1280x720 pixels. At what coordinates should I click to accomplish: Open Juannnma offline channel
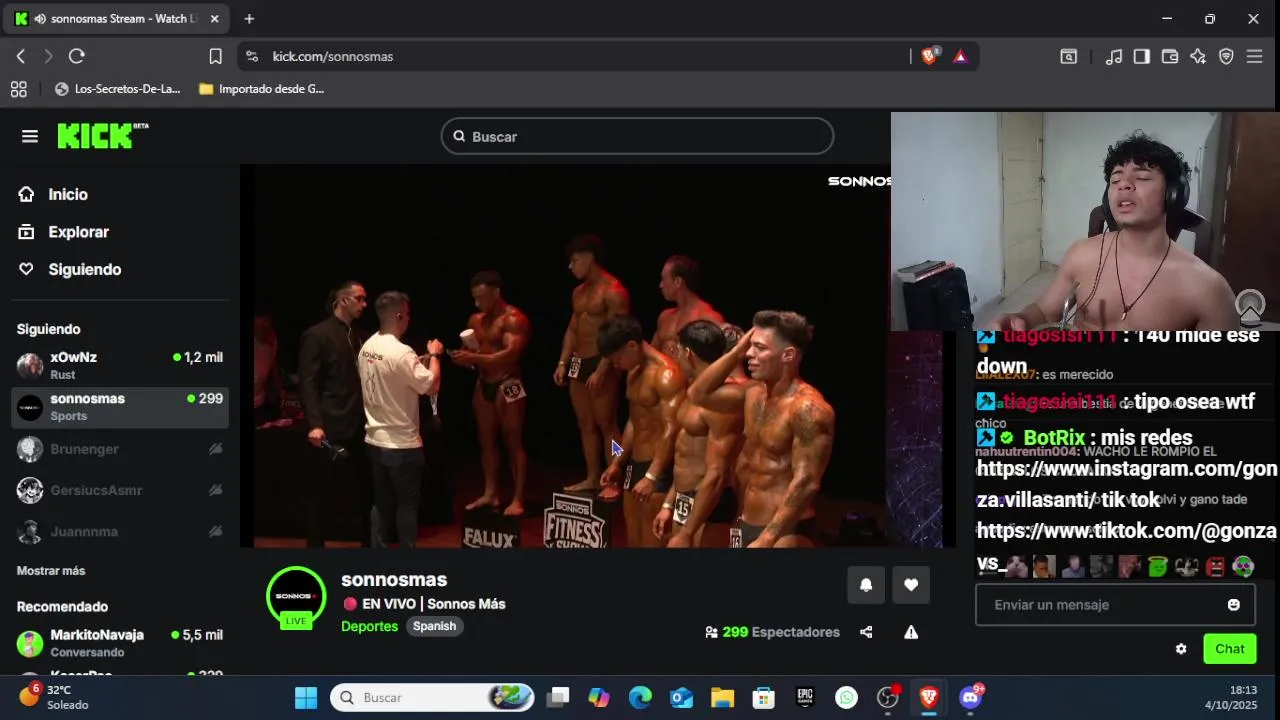click(x=120, y=531)
